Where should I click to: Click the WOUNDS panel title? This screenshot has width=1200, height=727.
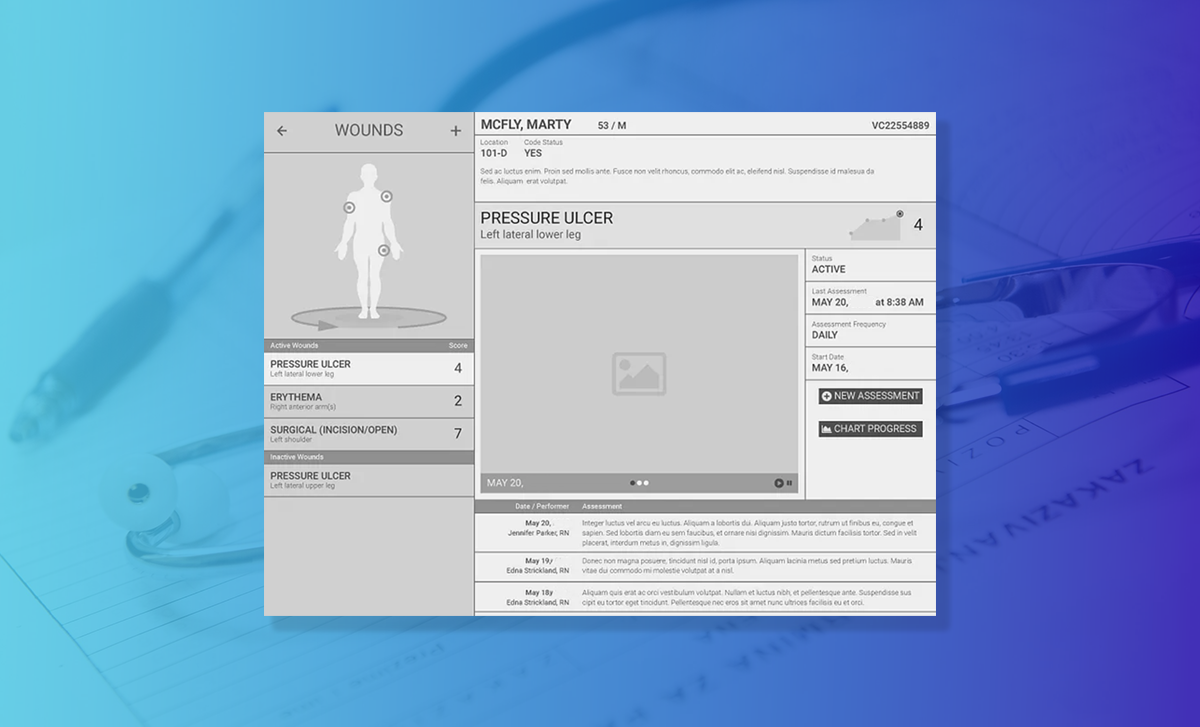click(369, 131)
